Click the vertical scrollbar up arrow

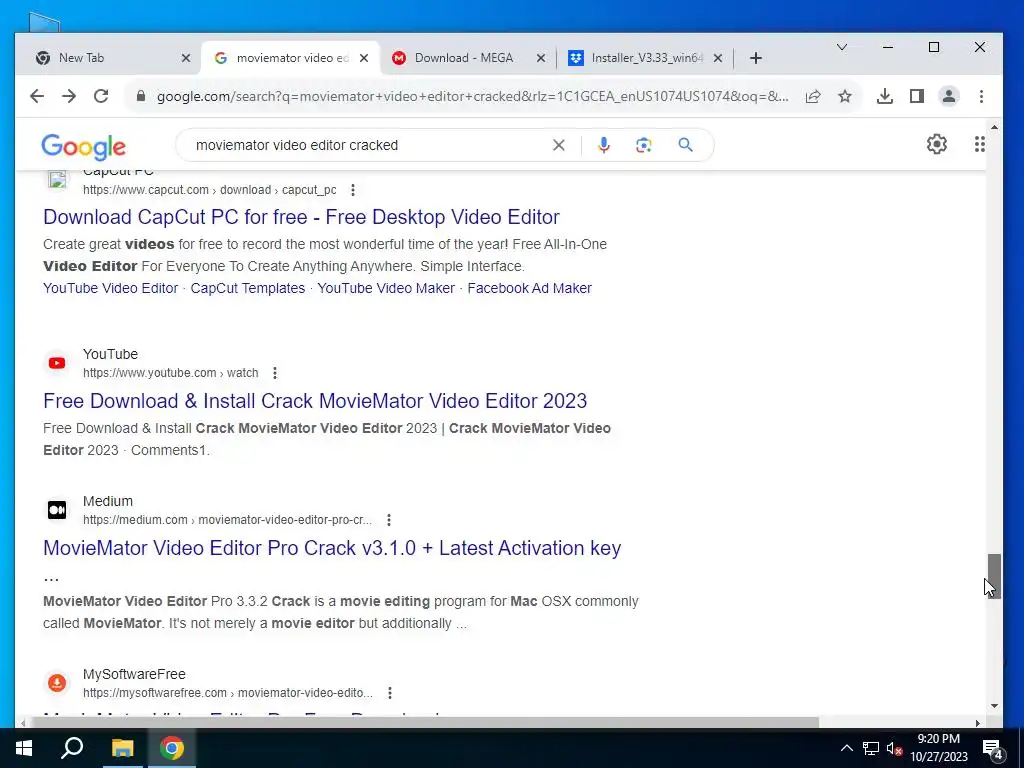(x=994, y=127)
